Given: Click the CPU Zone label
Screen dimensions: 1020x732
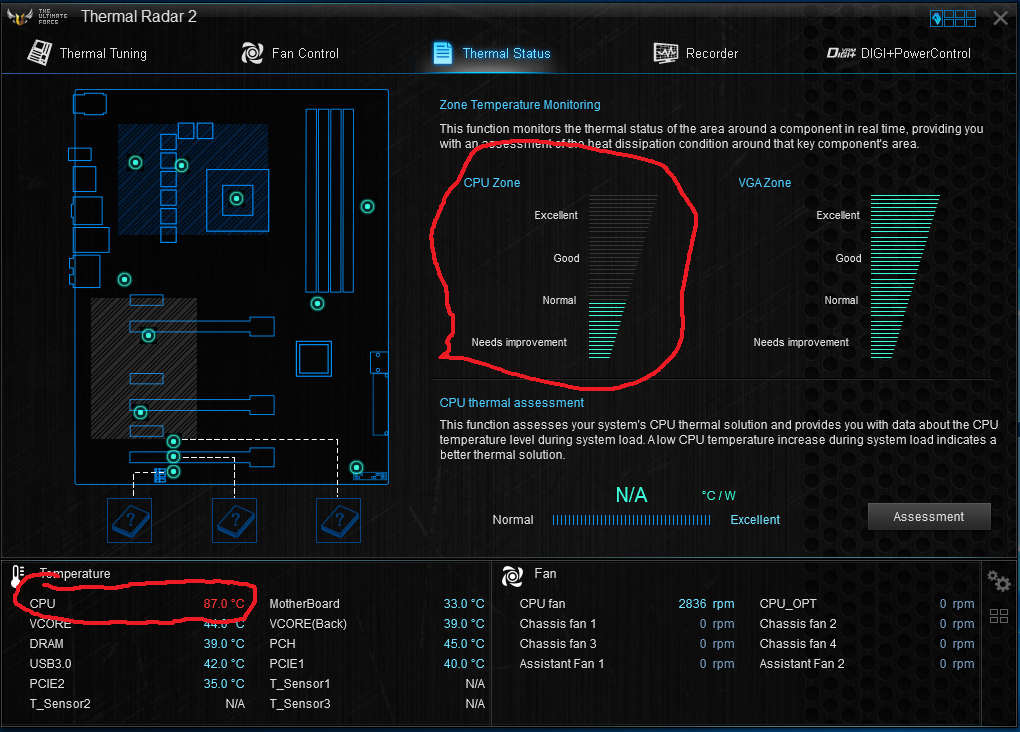Looking at the screenshot, I should click(x=492, y=183).
